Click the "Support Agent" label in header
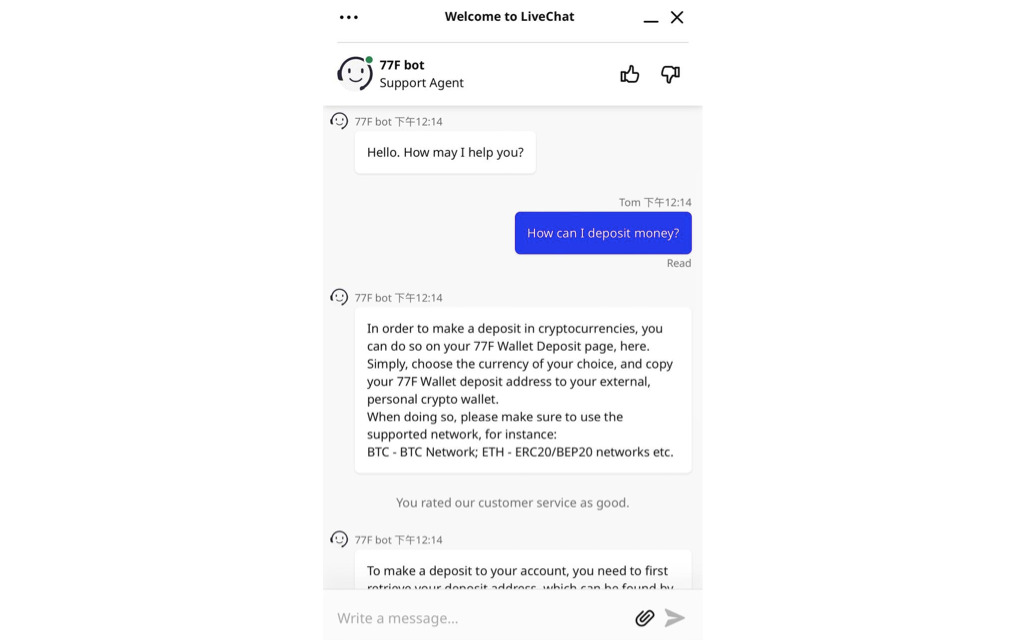 tap(421, 83)
